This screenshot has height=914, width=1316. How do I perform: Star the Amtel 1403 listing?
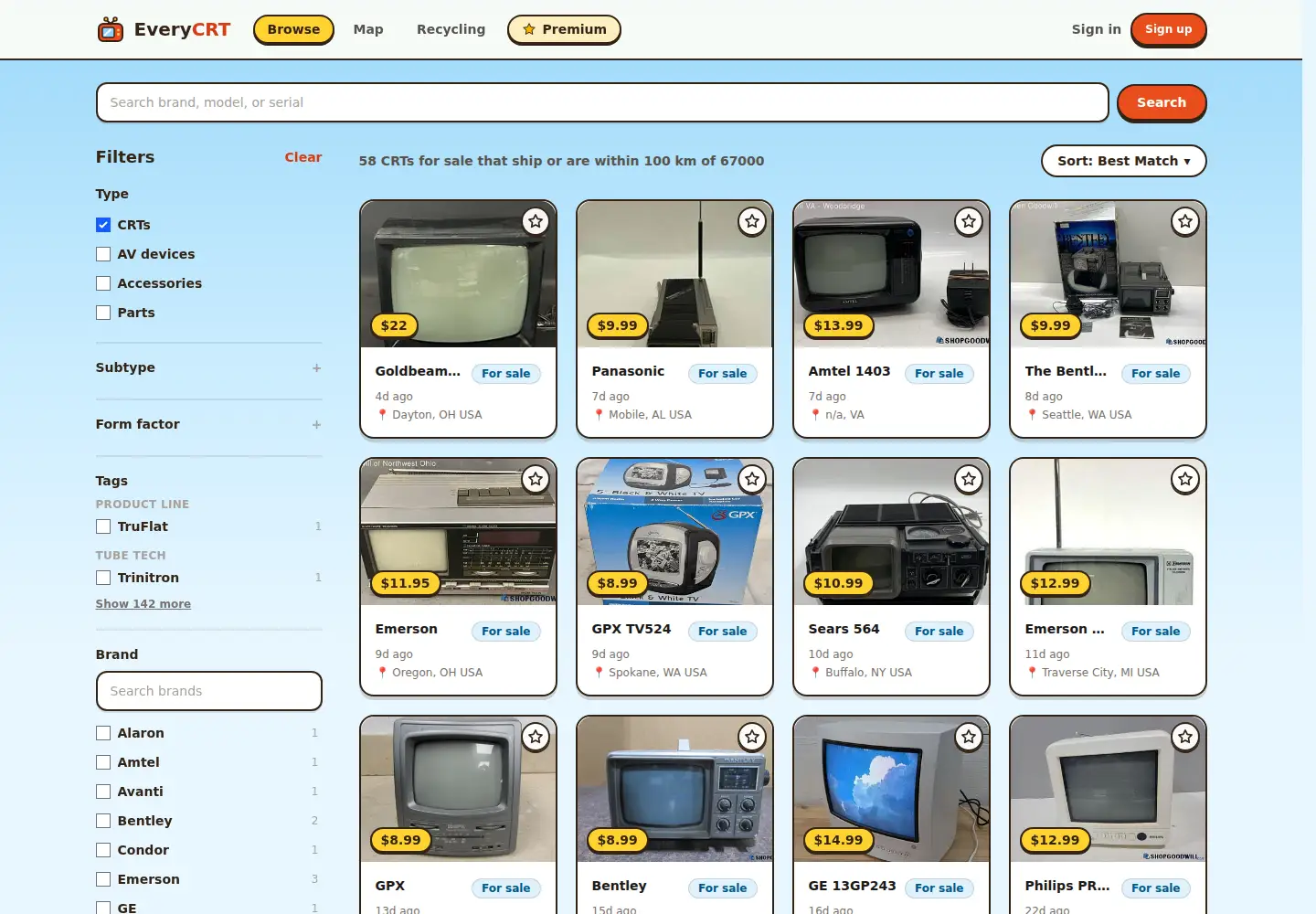tap(969, 221)
